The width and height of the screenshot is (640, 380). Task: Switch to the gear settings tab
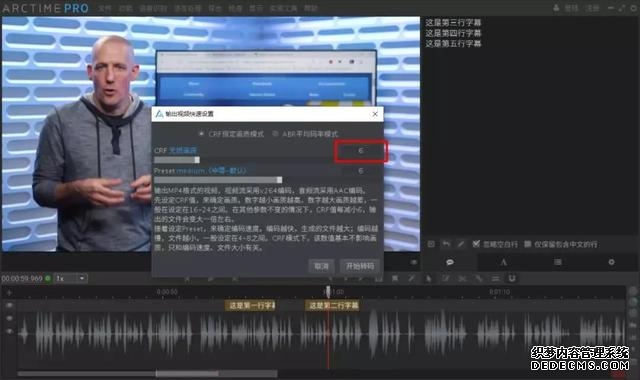611,262
